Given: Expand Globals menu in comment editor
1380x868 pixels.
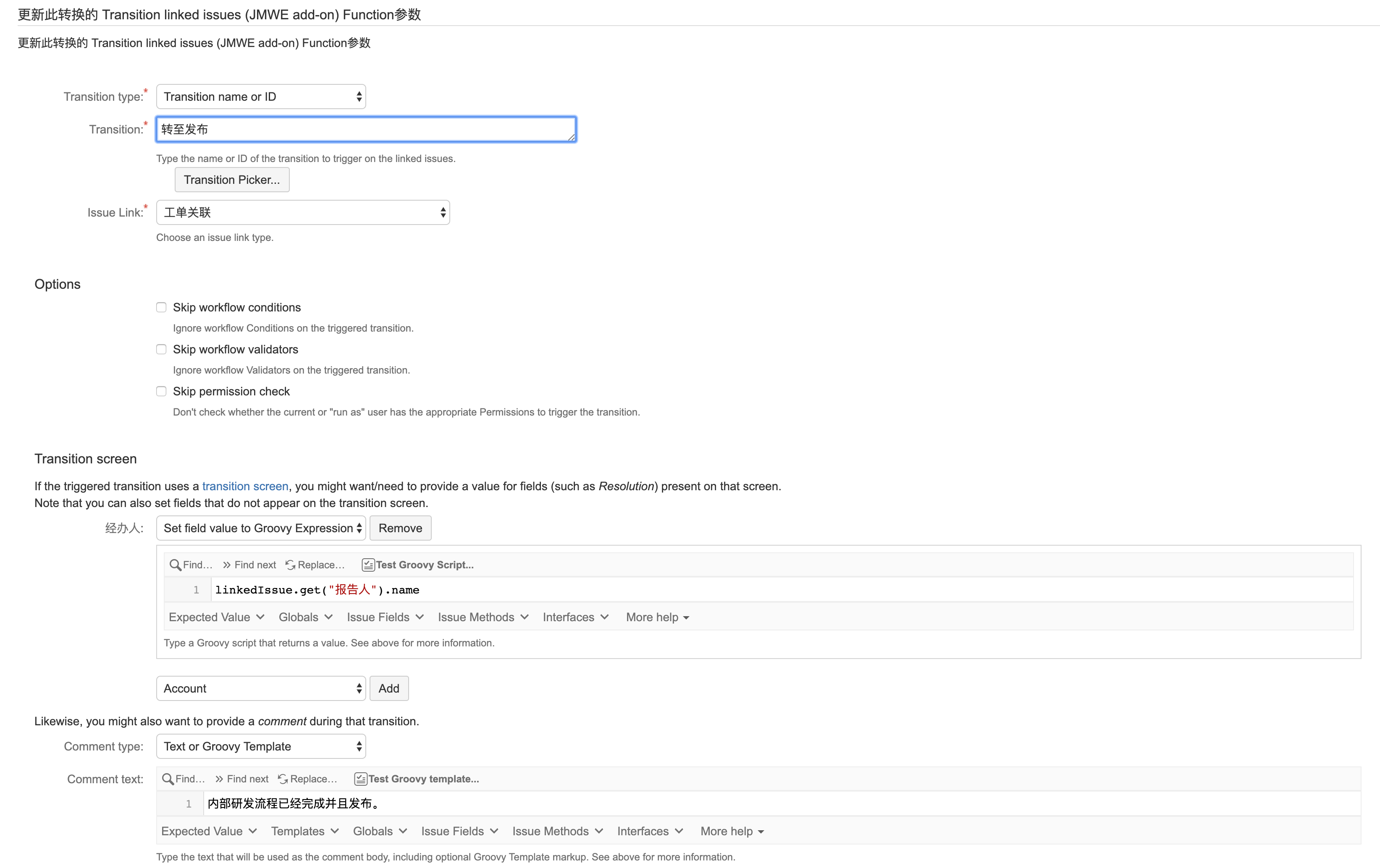Looking at the screenshot, I should point(380,831).
